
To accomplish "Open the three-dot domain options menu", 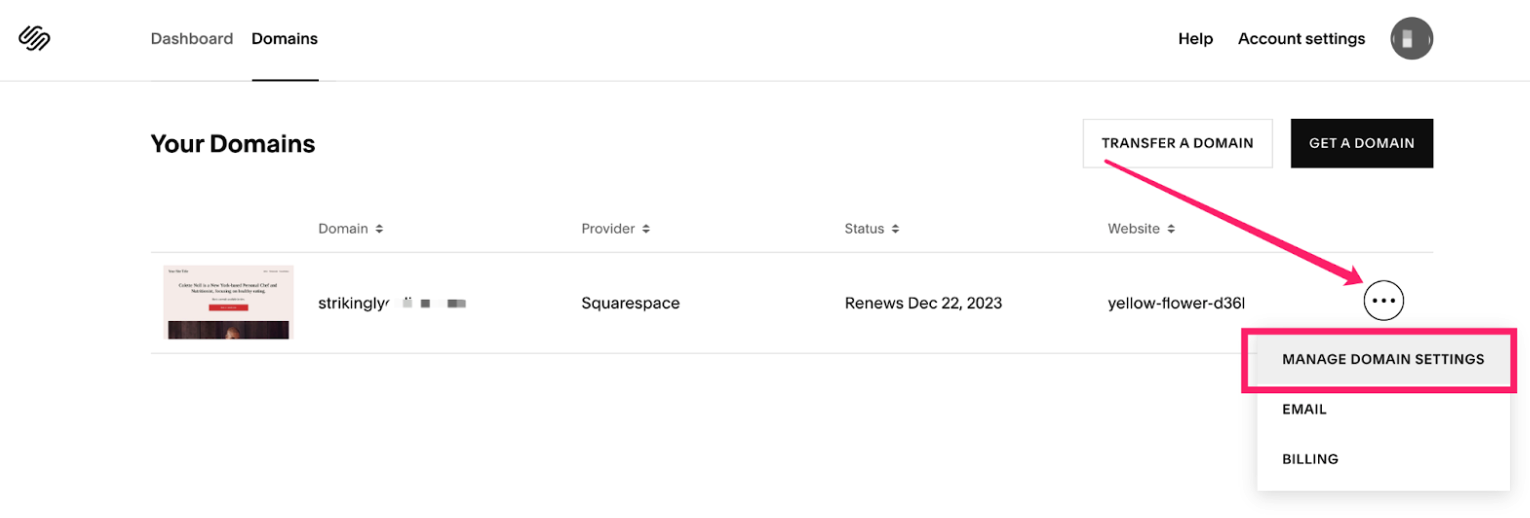I will coord(1383,300).
